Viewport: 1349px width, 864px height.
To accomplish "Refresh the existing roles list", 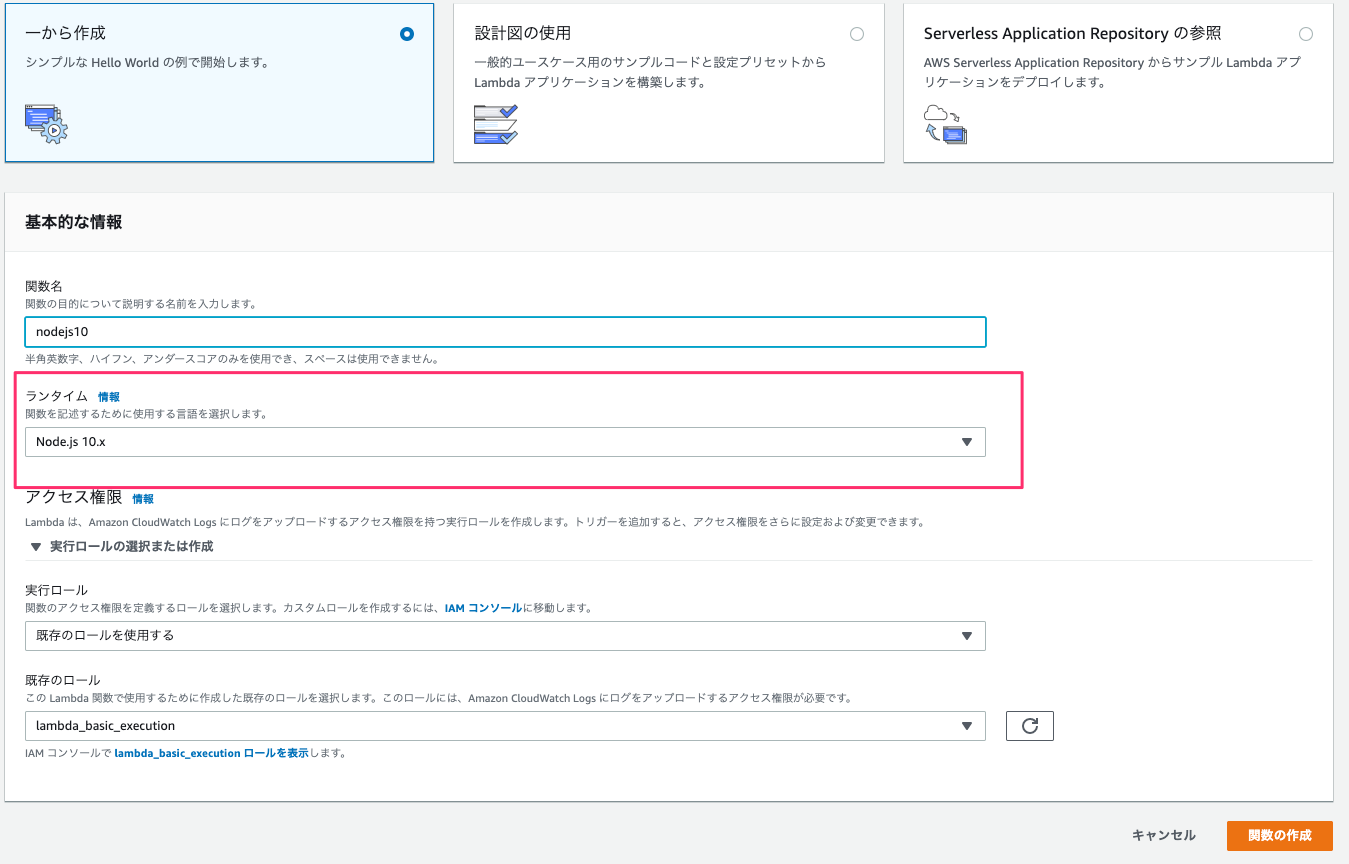I will 1029,725.
